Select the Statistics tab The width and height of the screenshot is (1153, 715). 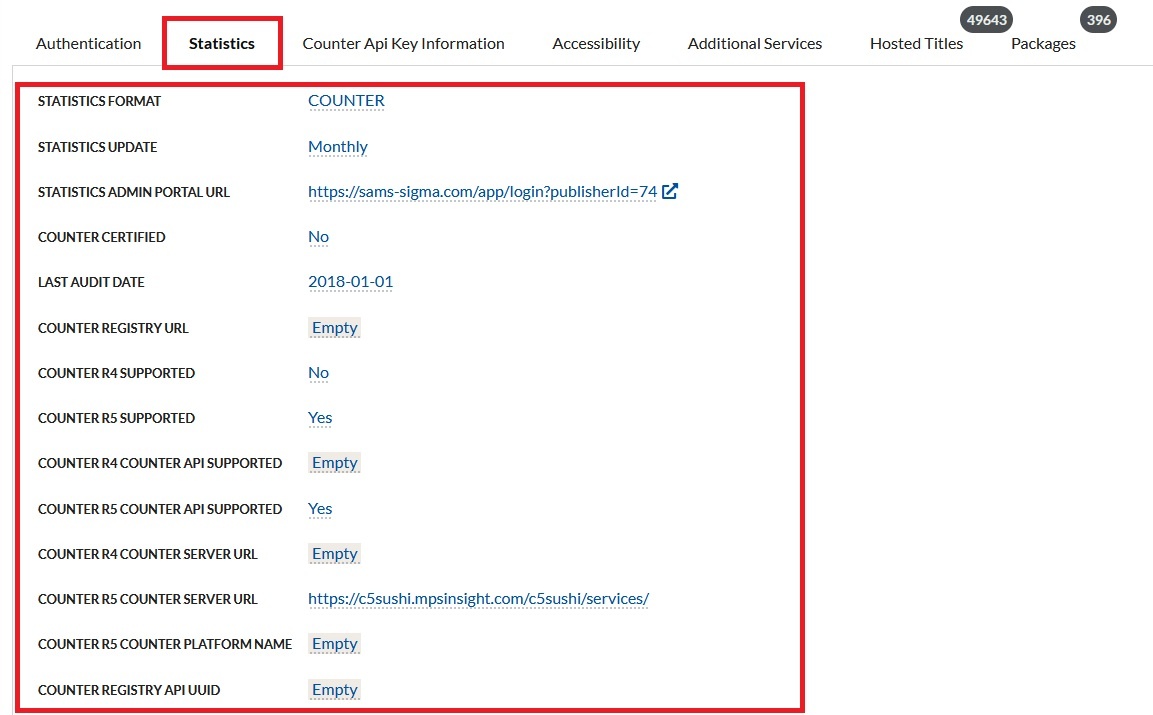click(x=222, y=44)
